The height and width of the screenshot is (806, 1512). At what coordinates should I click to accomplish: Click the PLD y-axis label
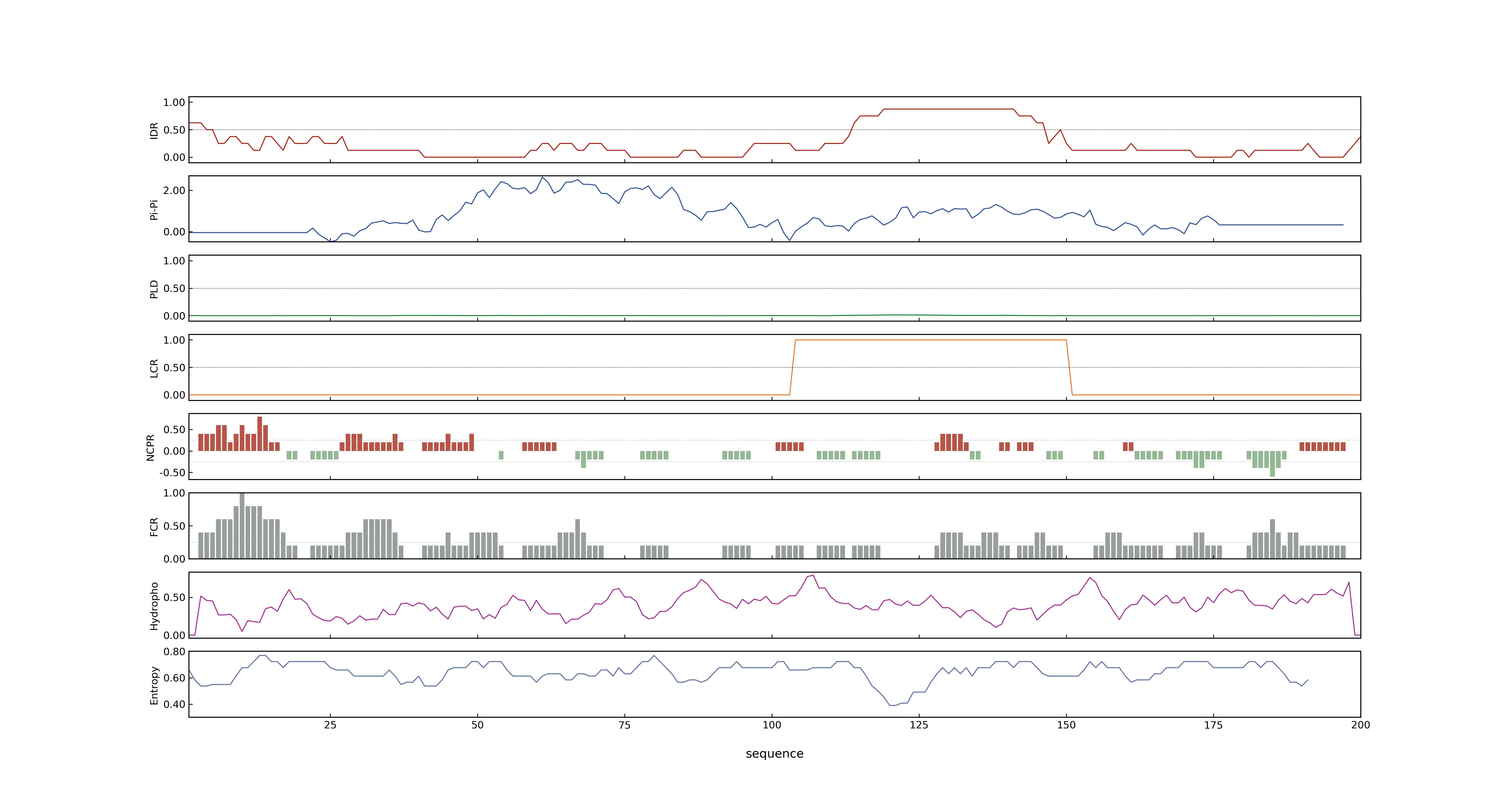[154, 288]
